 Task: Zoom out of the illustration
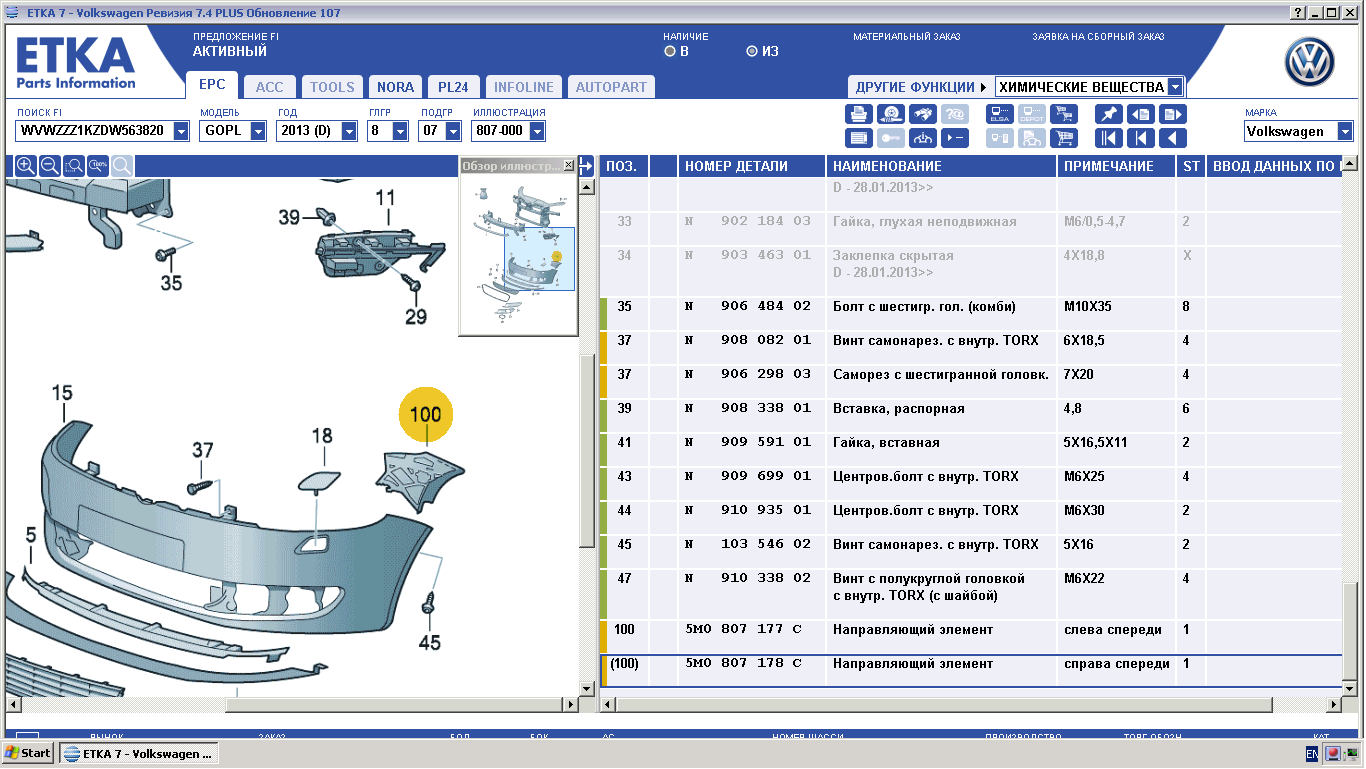click(49, 166)
